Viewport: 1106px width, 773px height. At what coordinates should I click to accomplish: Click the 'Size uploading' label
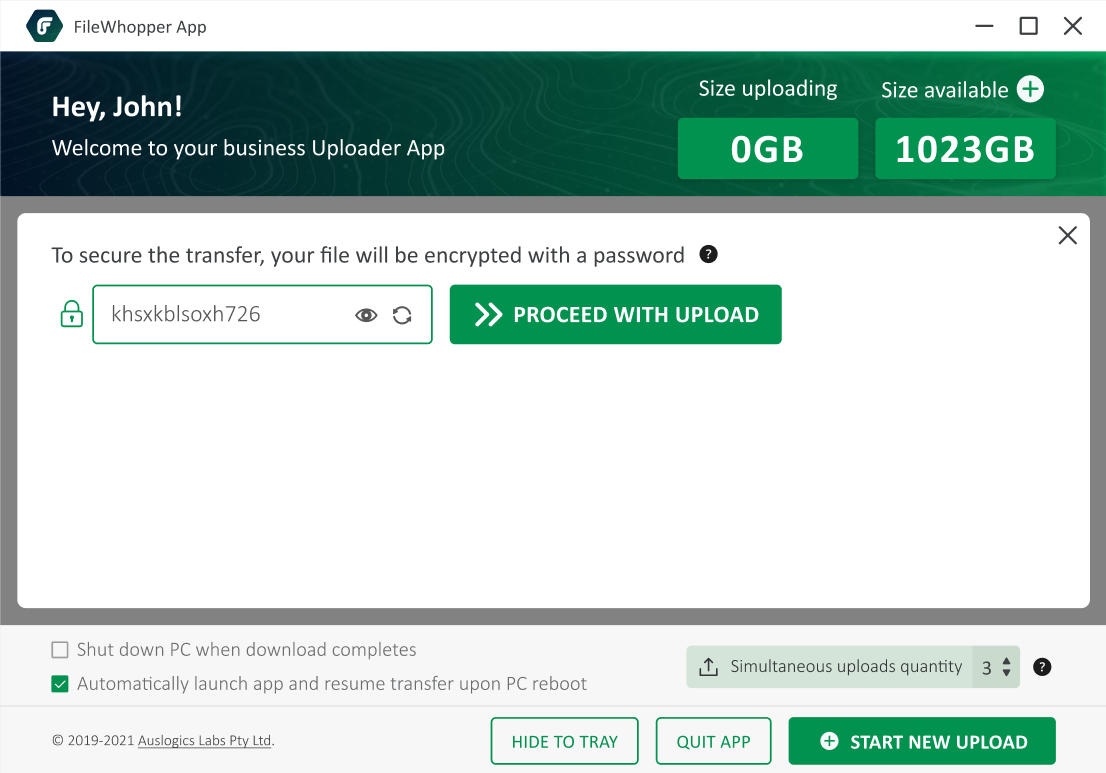[x=767, y=89]
